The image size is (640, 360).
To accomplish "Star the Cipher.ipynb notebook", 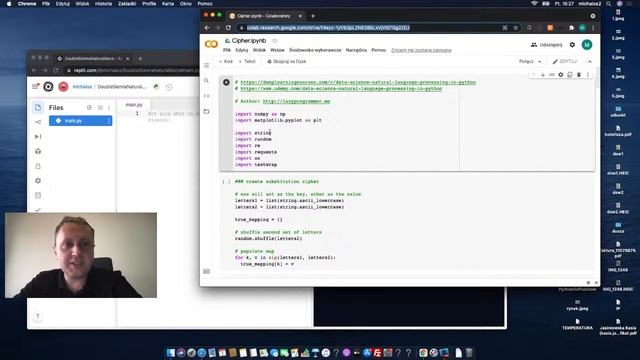I will click(275, 41).
